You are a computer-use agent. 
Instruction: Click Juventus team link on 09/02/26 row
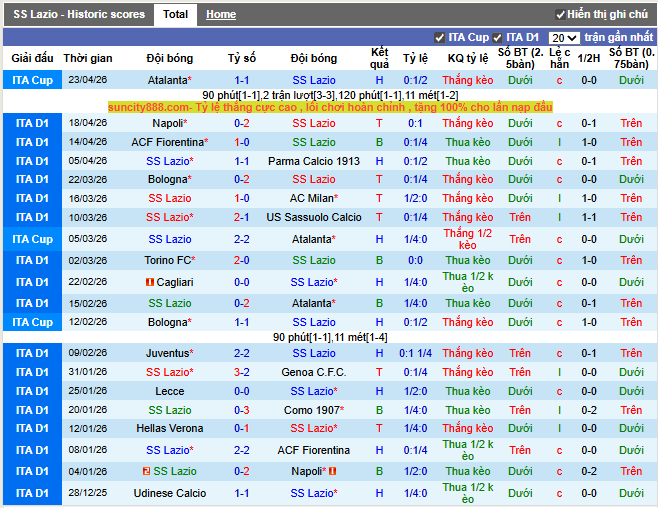click(x=167, y=353)
